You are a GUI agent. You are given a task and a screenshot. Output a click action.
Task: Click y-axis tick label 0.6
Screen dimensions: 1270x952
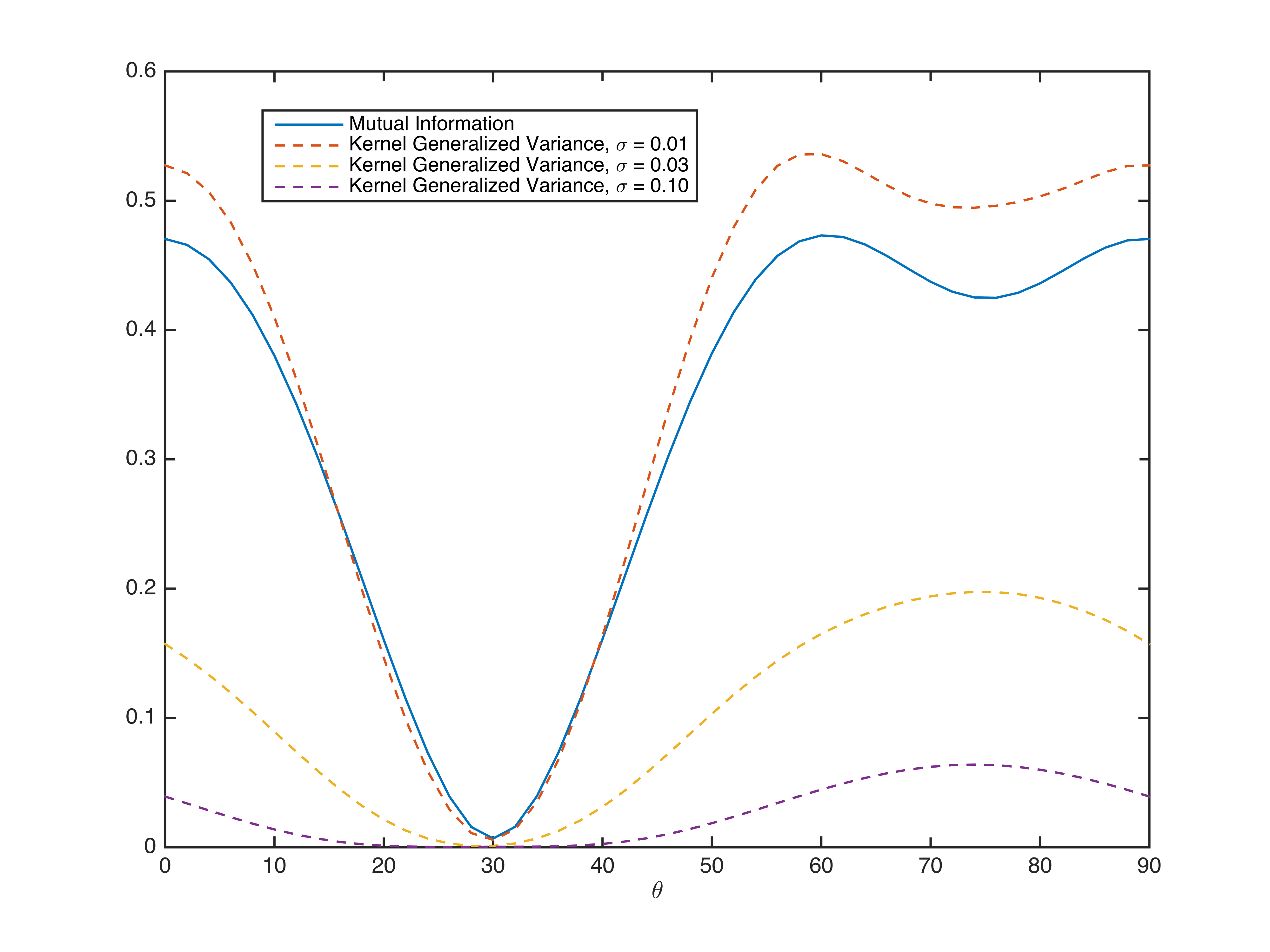pyautogui.click(x=141, y=70)
